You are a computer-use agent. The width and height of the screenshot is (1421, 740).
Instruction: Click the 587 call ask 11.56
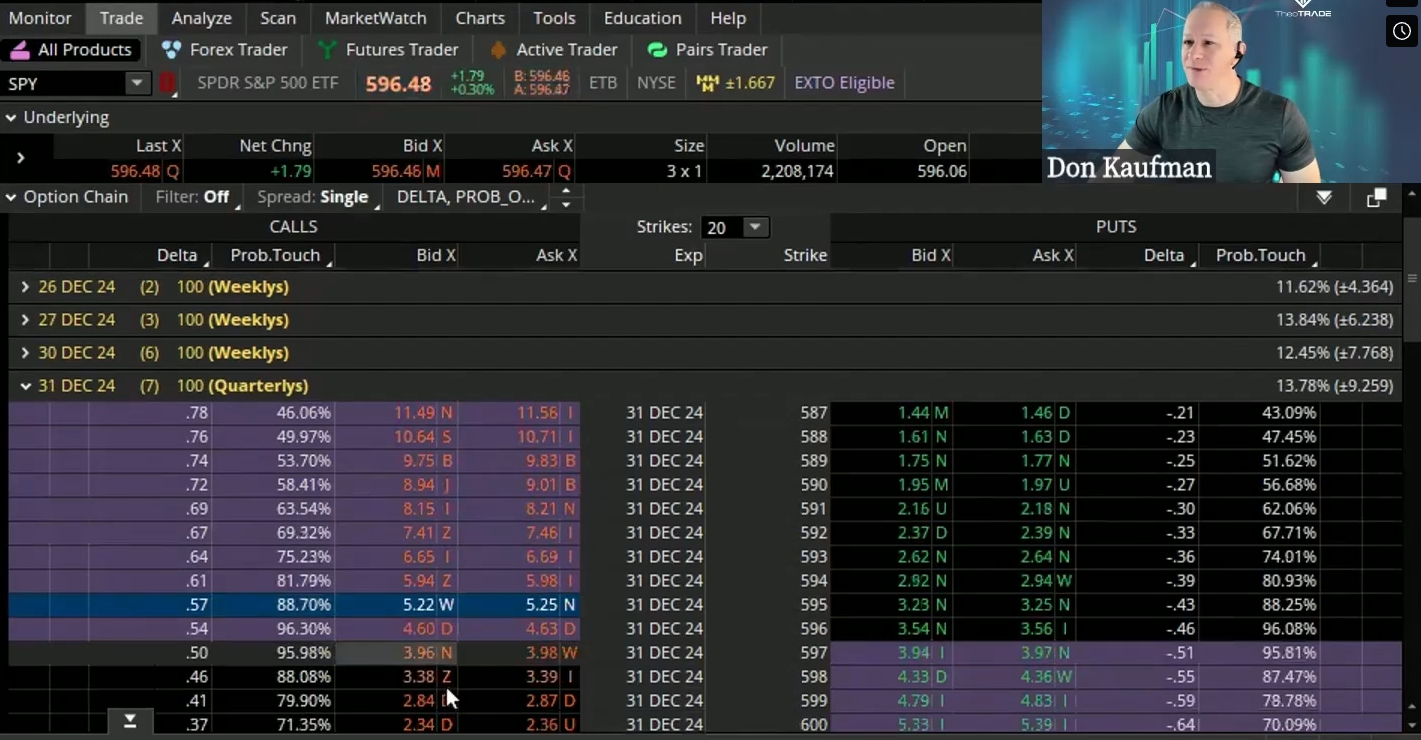pyautogui.click(x=537, y=412)
